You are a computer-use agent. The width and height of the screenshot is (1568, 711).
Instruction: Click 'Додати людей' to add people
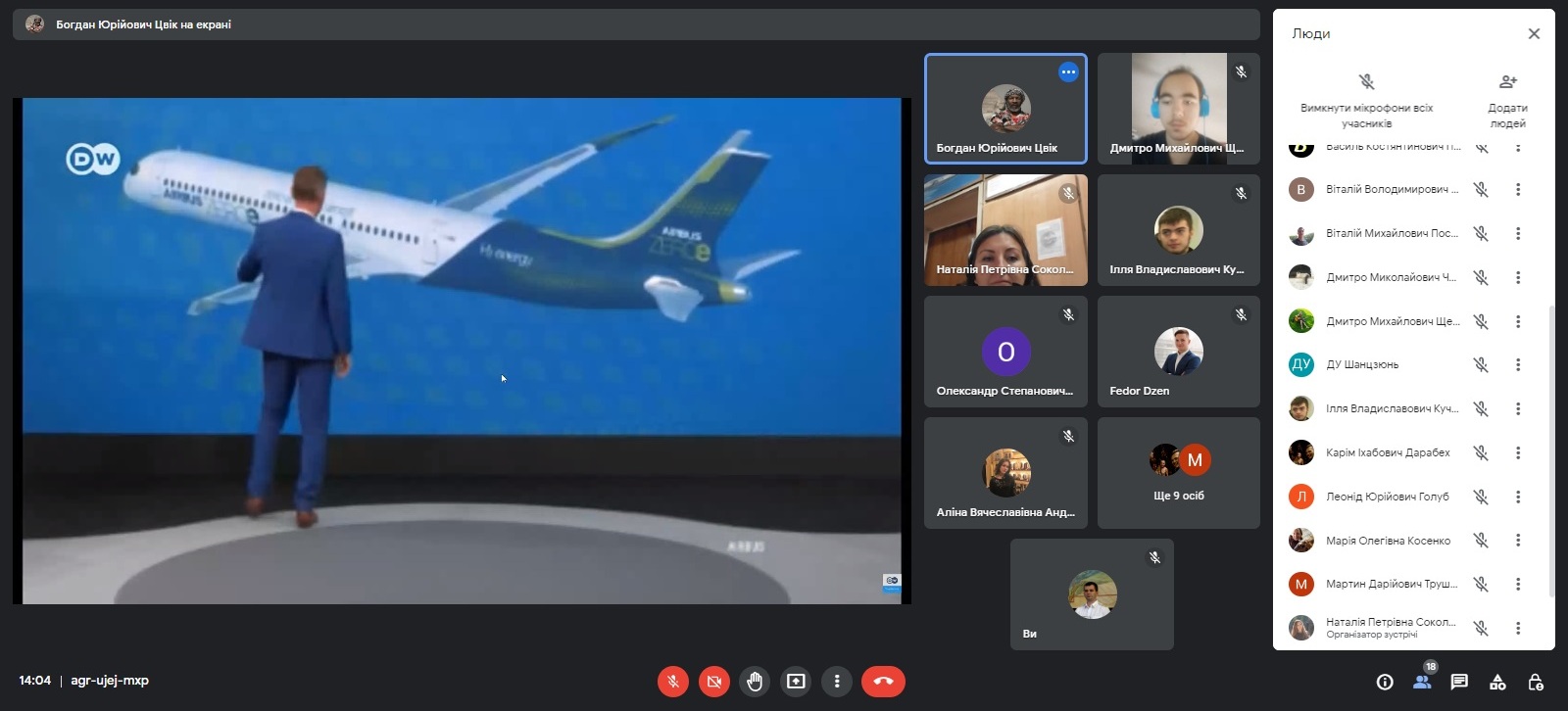pos(1507,82)
